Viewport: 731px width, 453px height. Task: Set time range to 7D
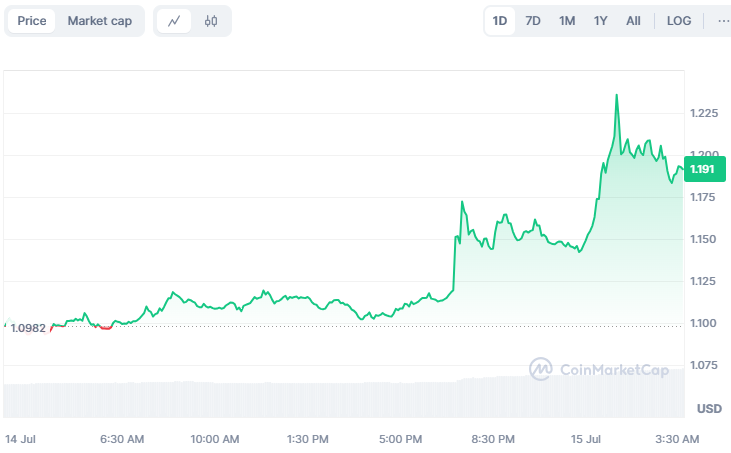click(533, 21)
